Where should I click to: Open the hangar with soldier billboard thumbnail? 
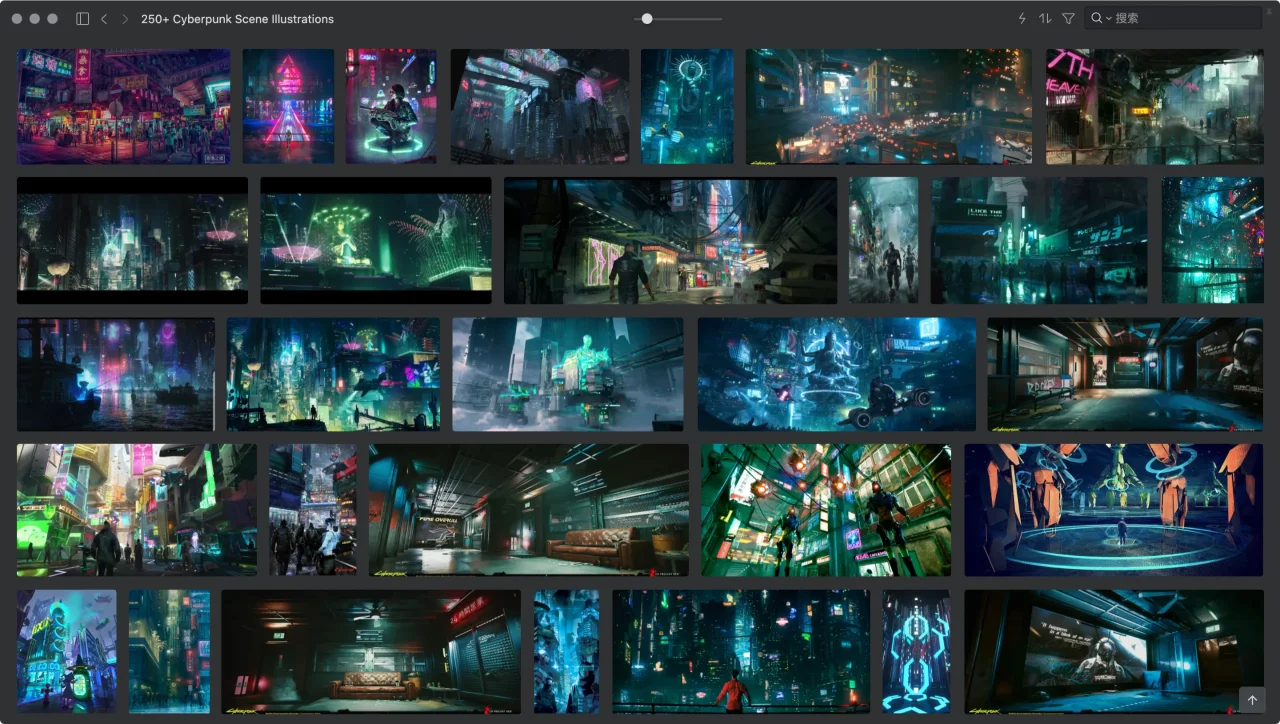tap(1114, 651)
